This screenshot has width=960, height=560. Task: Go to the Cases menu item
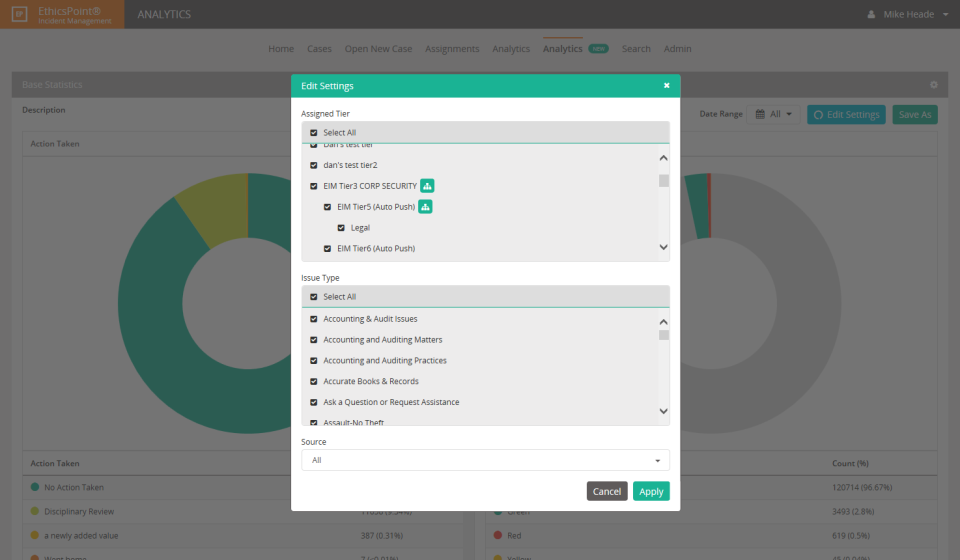[x=319, y=49]
